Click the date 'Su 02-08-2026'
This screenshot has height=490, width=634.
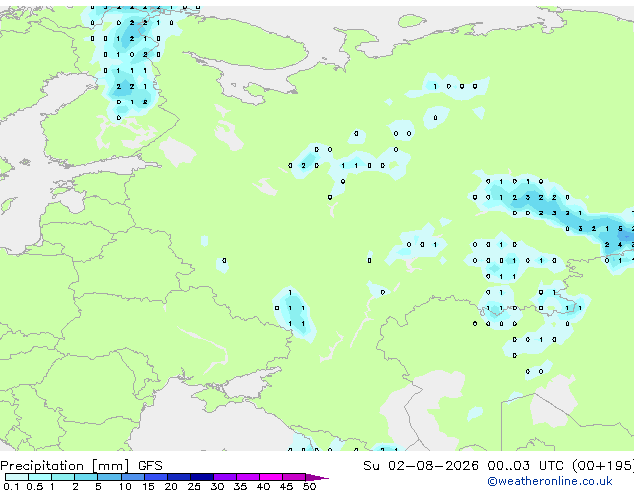(x=421, y=465)
